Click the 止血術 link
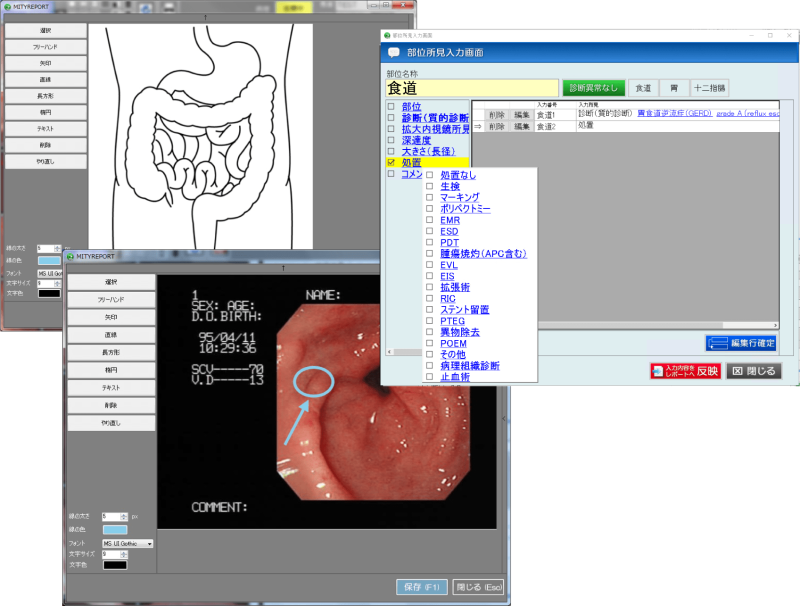The height and width of the screenshot is (606, 800). coord(455,377)
